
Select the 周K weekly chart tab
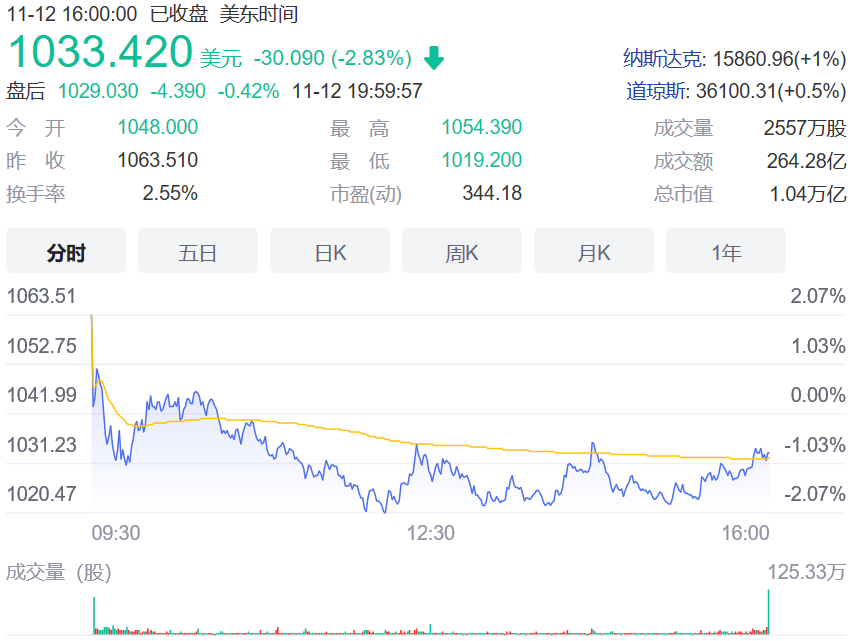[461, 251]
